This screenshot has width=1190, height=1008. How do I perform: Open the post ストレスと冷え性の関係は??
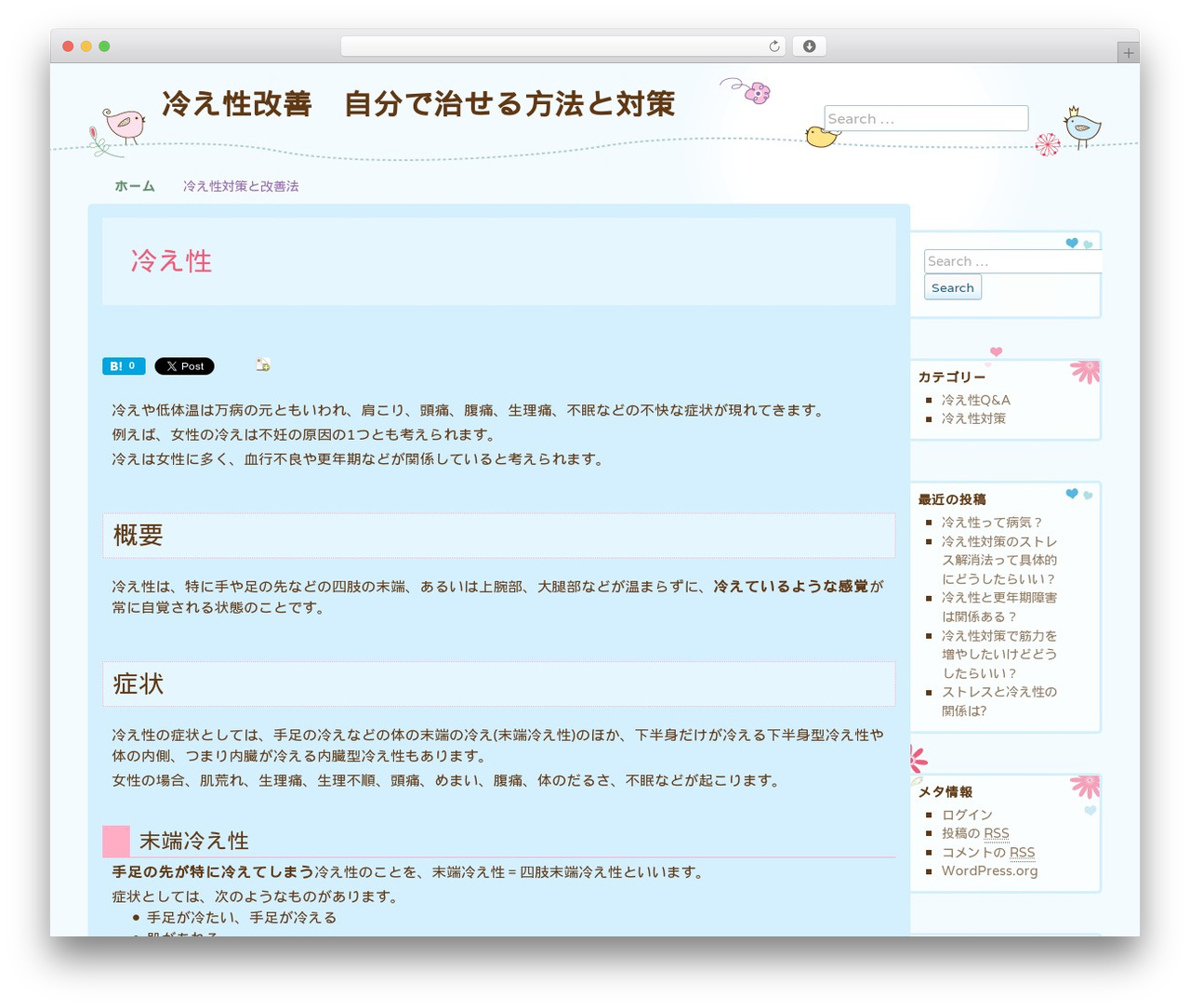pos(999,701)
